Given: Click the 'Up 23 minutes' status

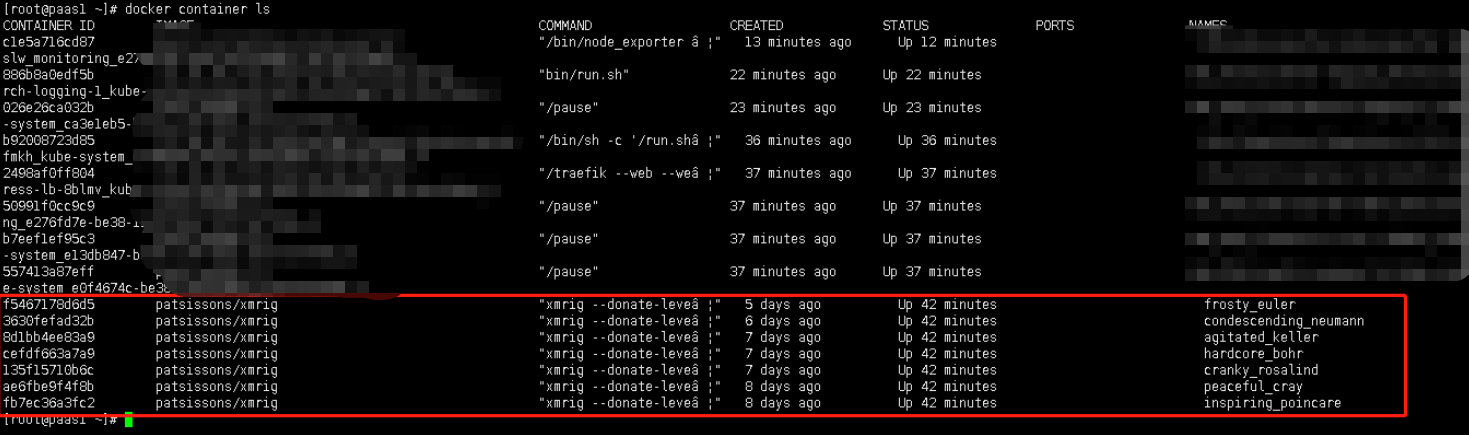Looking at the screenshot, I should [x=932, y=108].
